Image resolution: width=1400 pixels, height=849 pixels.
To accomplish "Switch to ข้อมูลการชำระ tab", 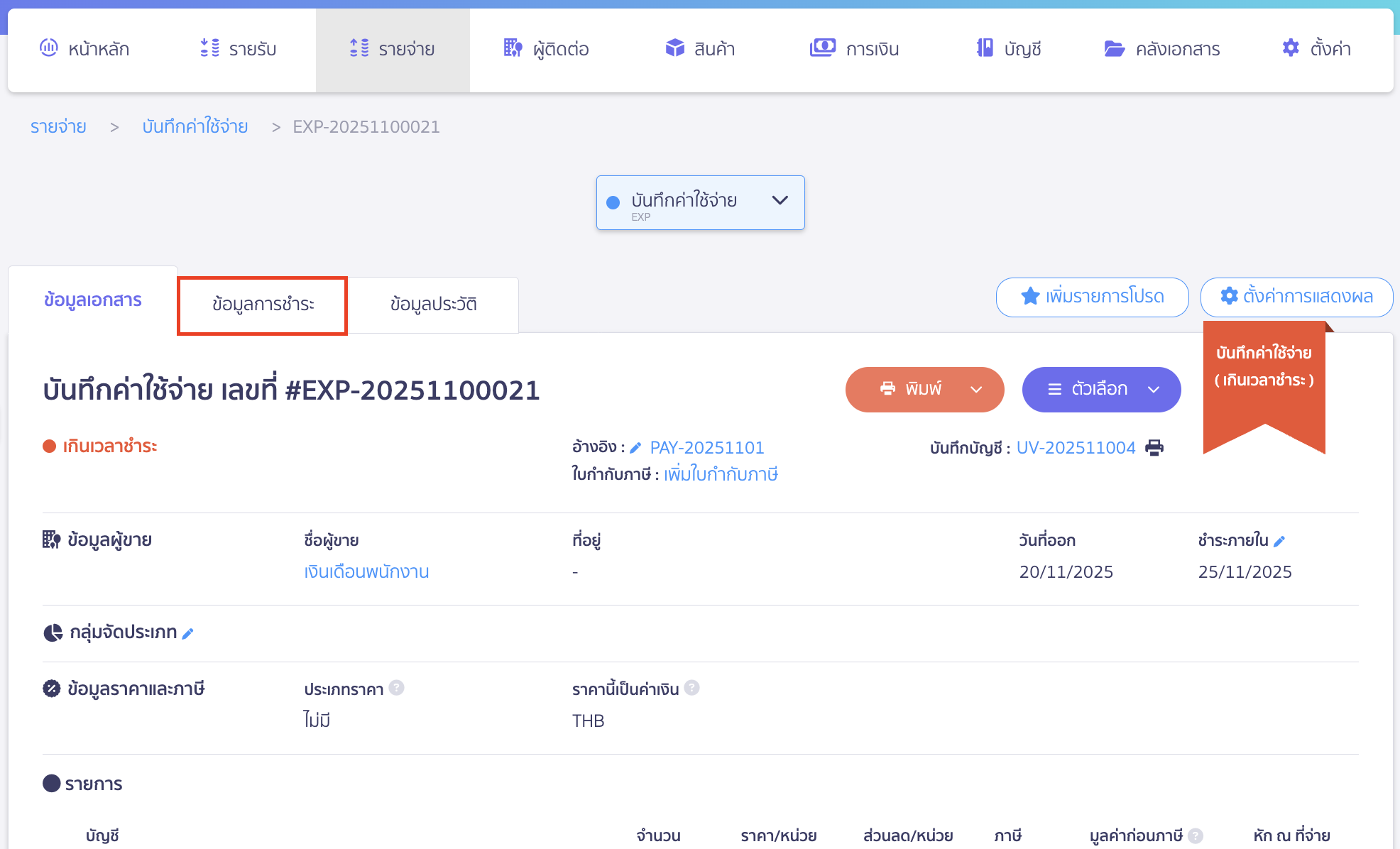I will (x=263, y=305).
